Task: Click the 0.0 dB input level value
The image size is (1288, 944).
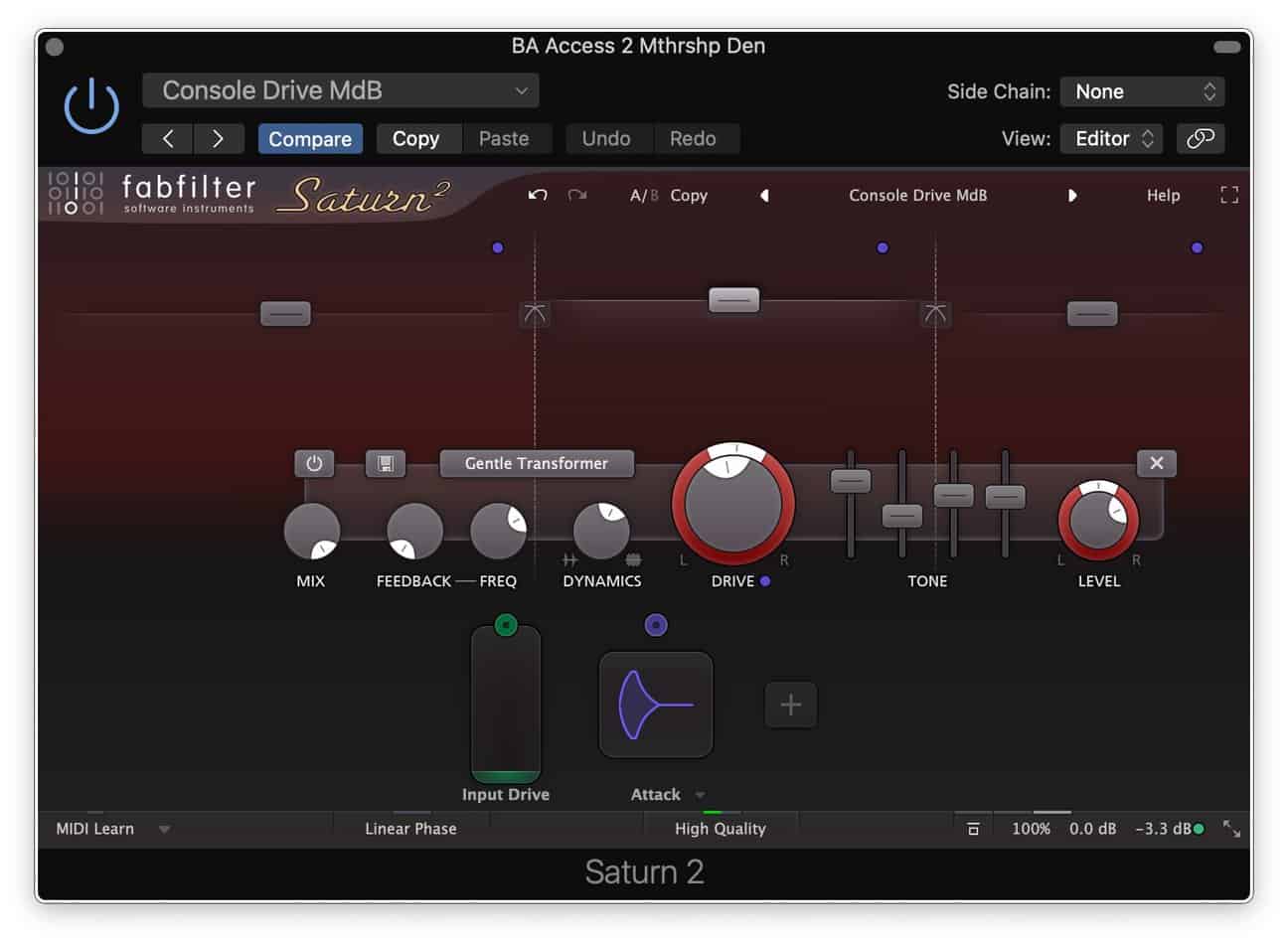Action: tap(1093, 829)
